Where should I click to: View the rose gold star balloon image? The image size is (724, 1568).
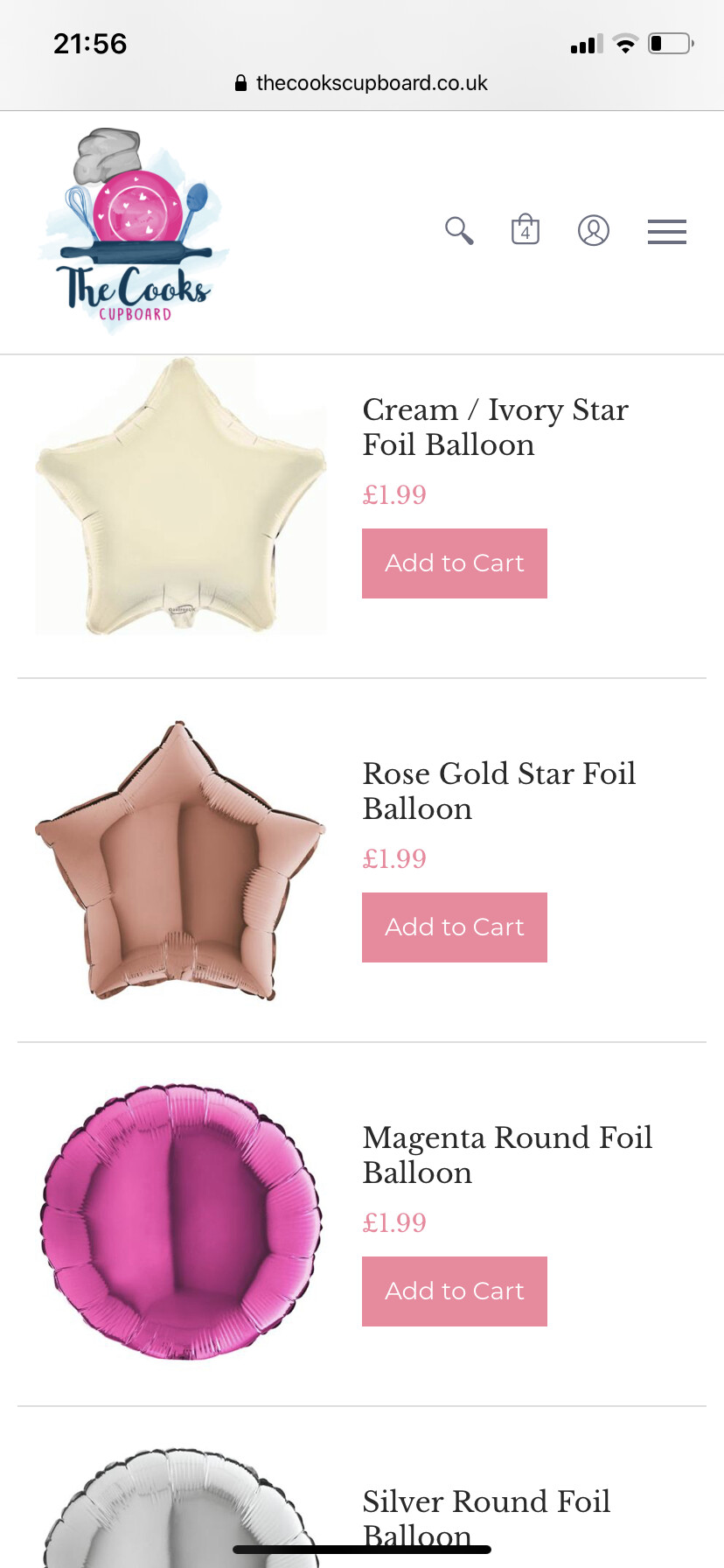[181, 861]
